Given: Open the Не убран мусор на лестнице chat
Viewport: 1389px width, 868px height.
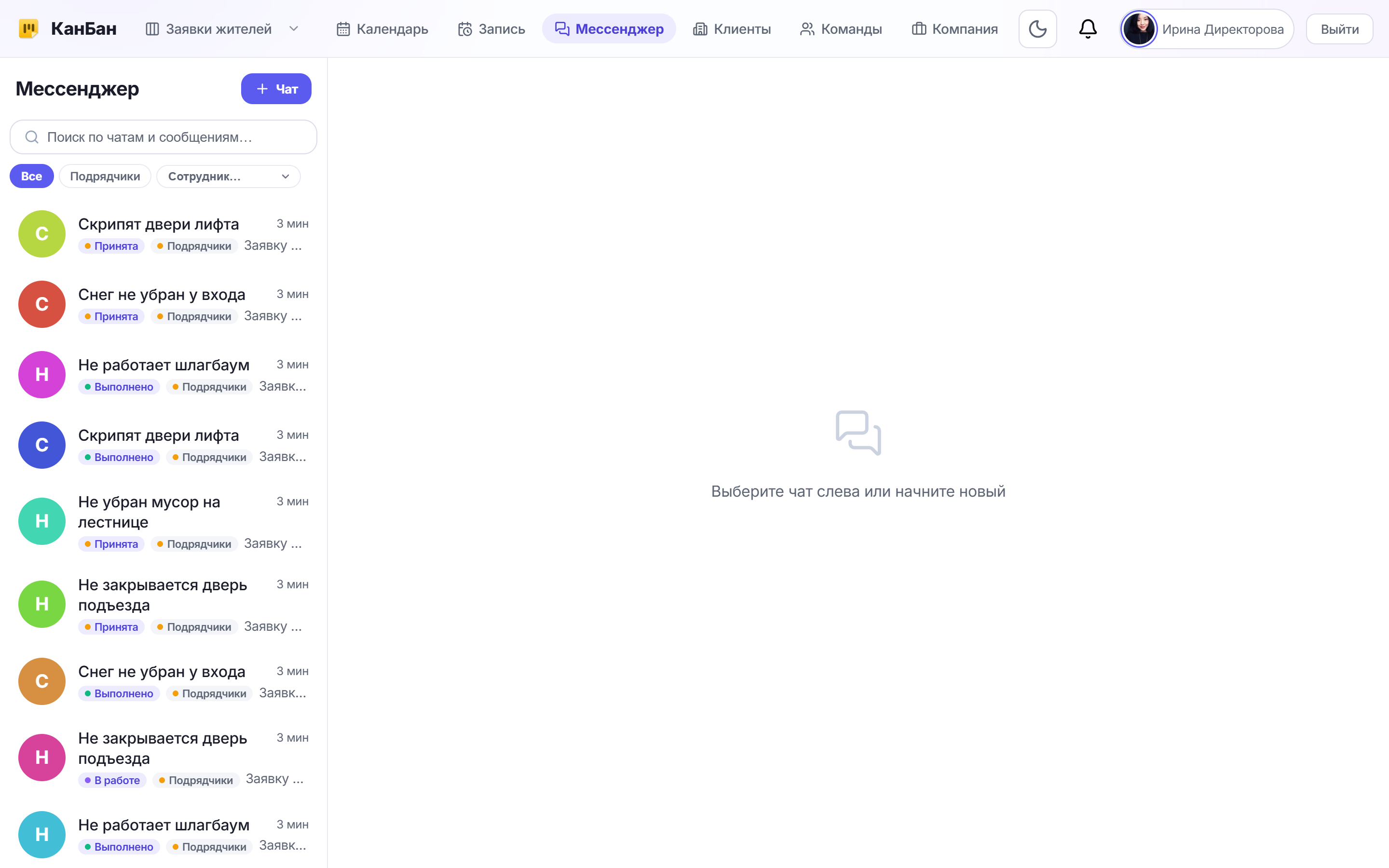Looking at the screenshot, I should 163,522.
